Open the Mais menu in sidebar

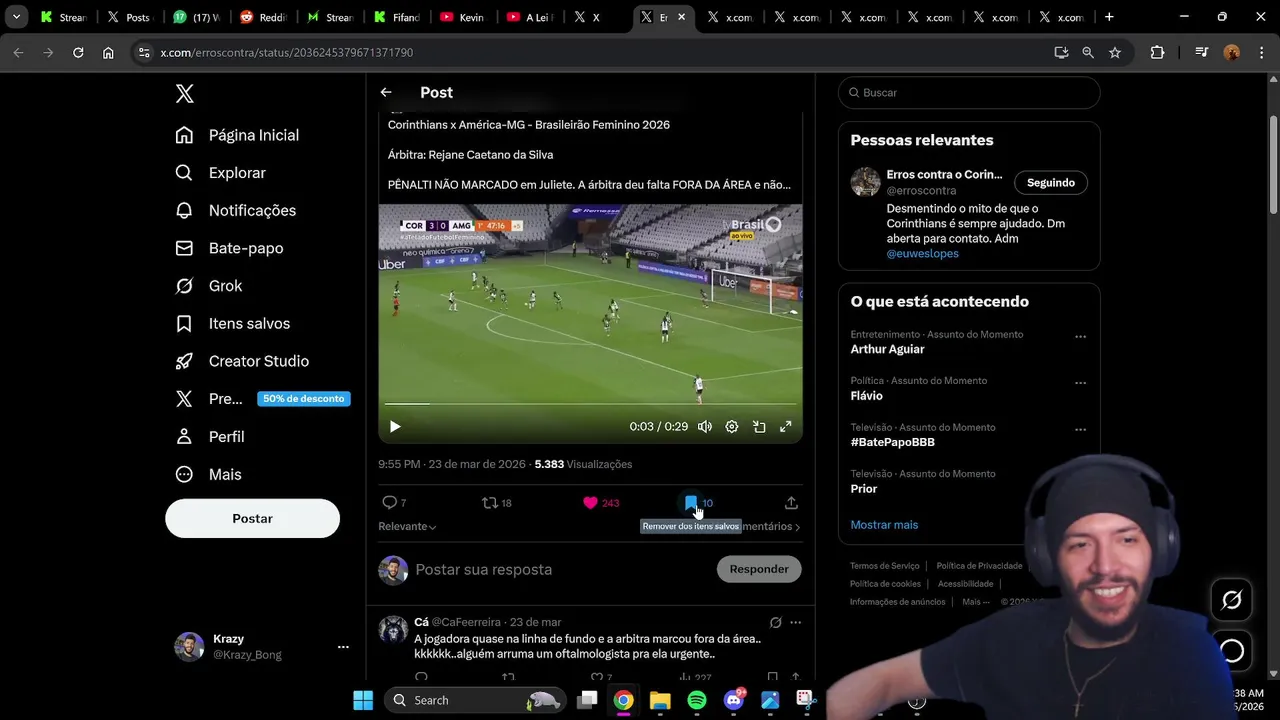coord(208,474)
